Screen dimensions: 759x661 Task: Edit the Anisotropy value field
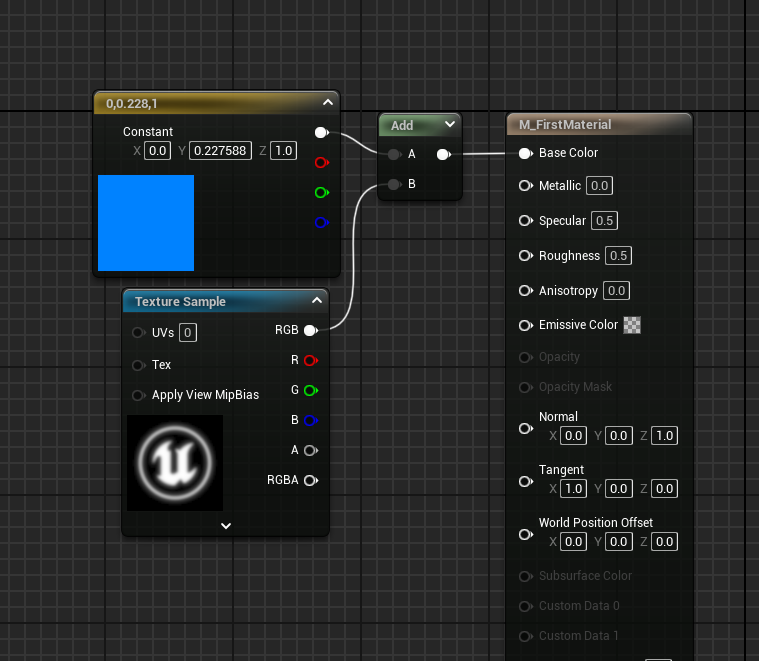pyautogui.click(x=616, y=290)
